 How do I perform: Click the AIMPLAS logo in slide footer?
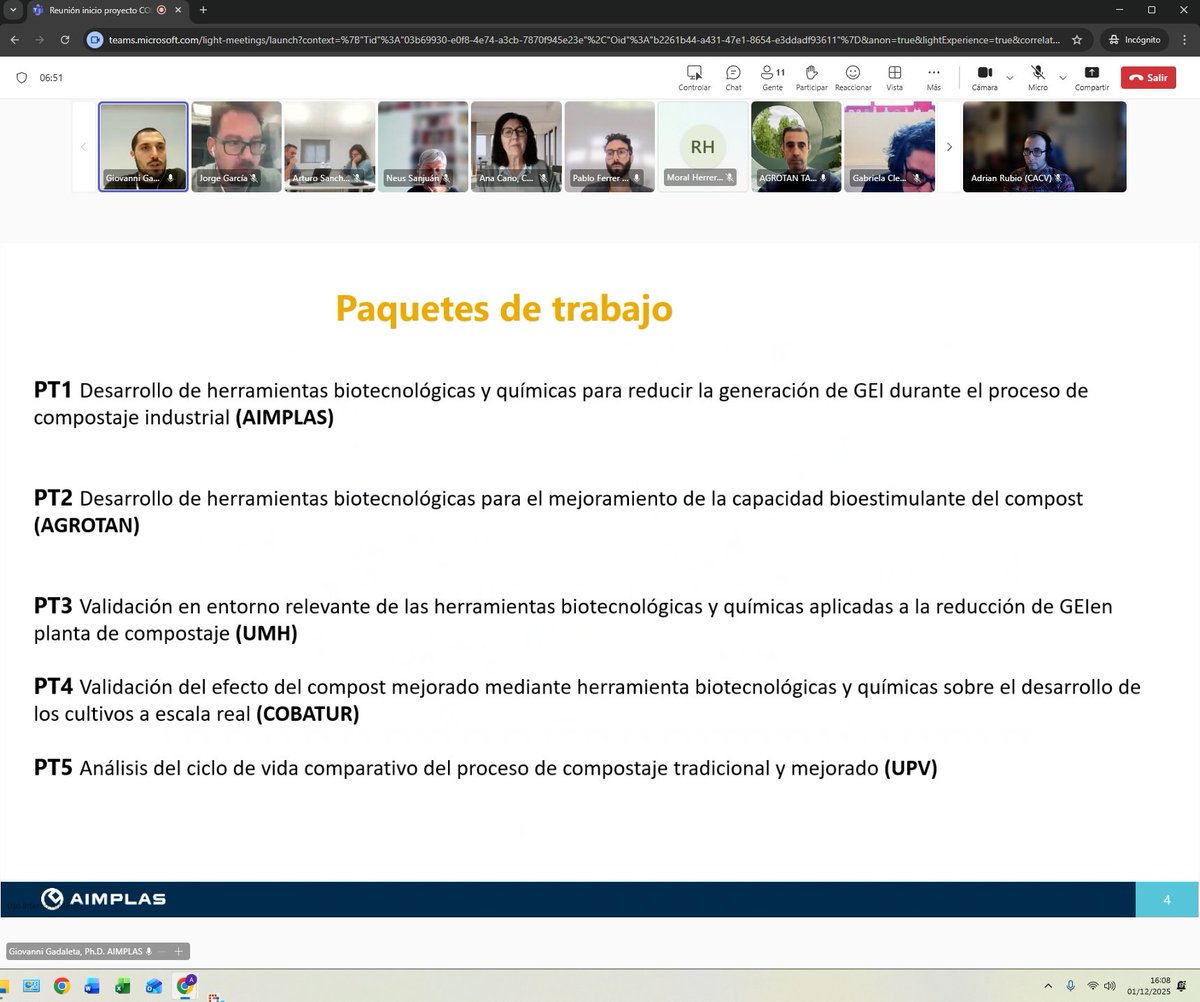104,899
